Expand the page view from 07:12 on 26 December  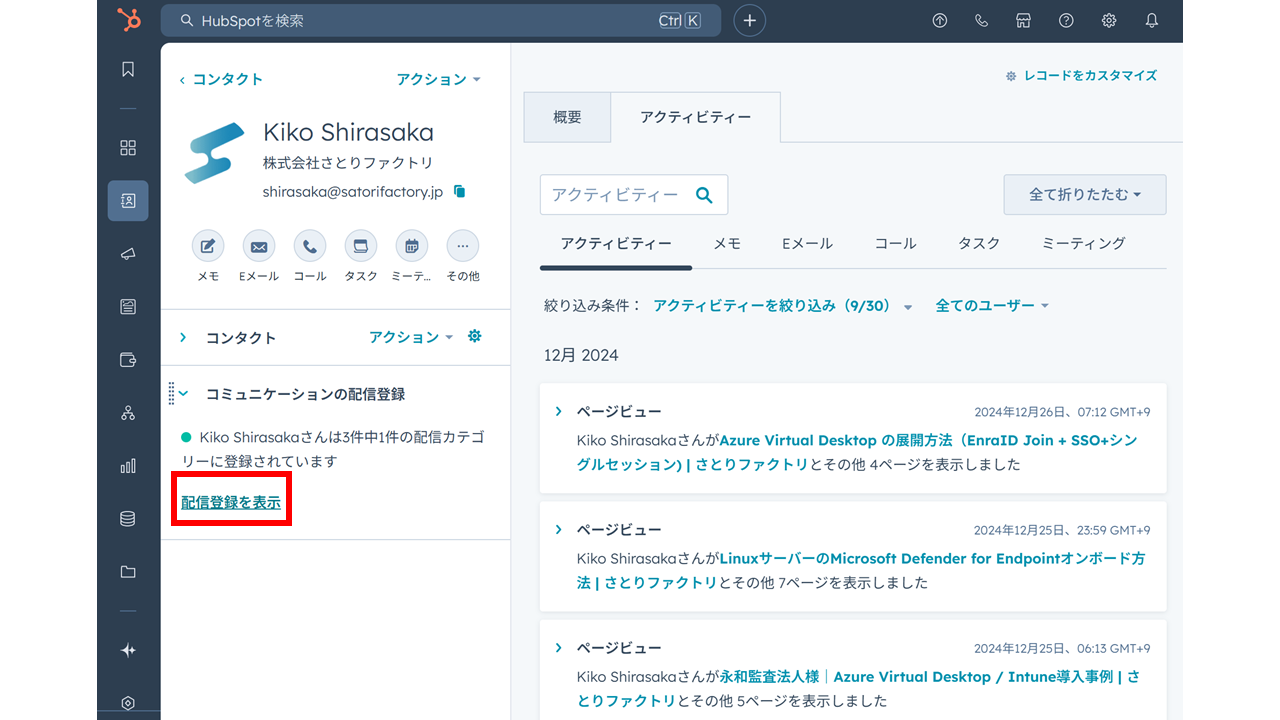pyautogui.click(x=559, y=411)
